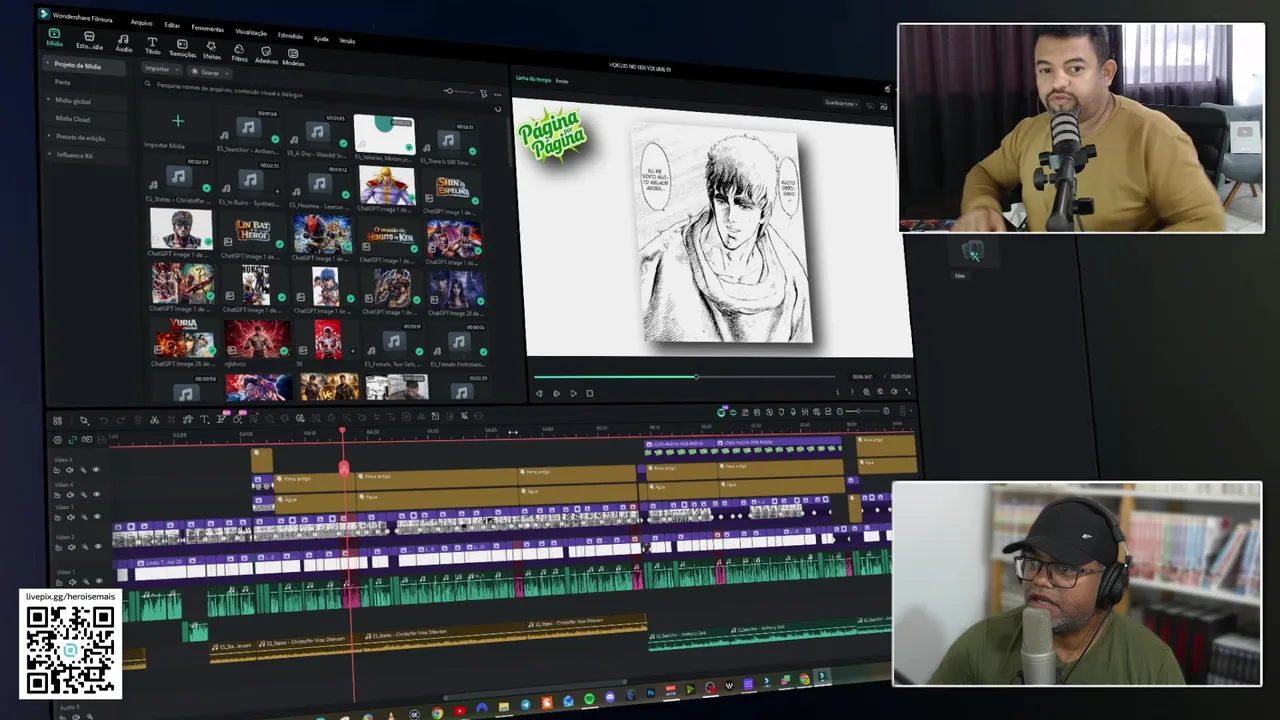Open the Transições library tab
This screenshot has height=720, width=1280.
pos(182,49)
